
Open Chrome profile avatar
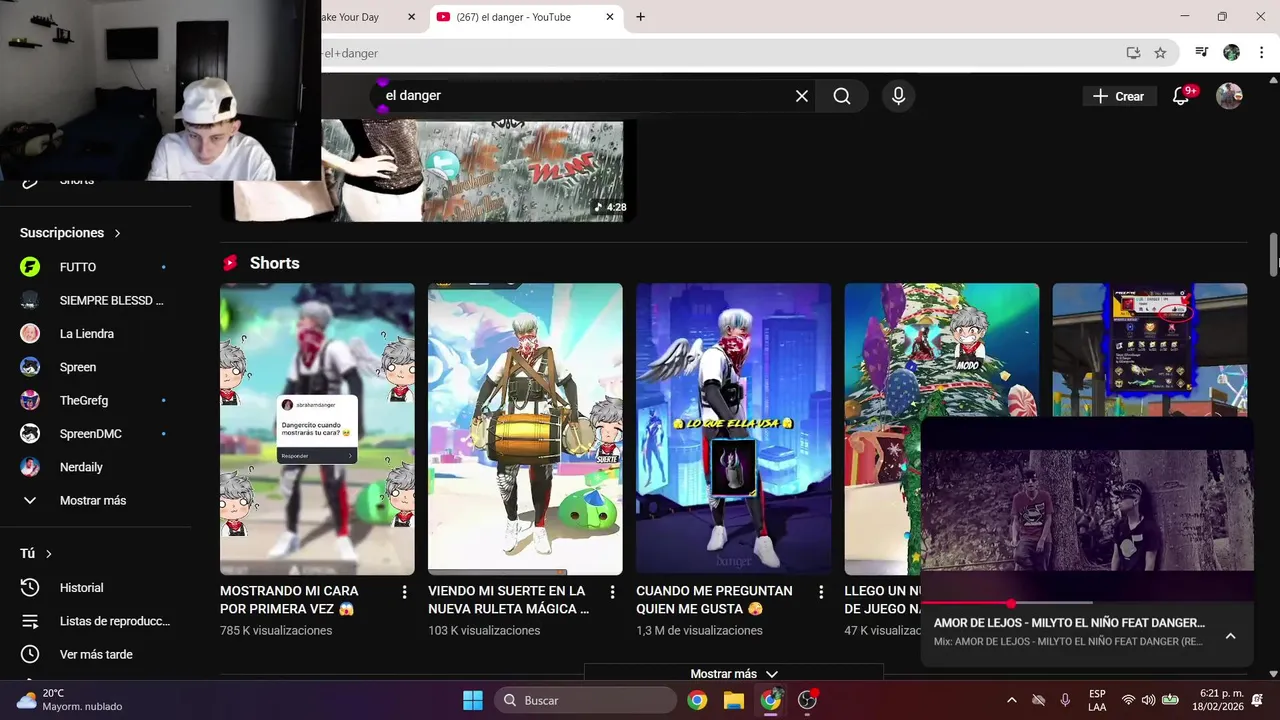tap(1231, 53)
